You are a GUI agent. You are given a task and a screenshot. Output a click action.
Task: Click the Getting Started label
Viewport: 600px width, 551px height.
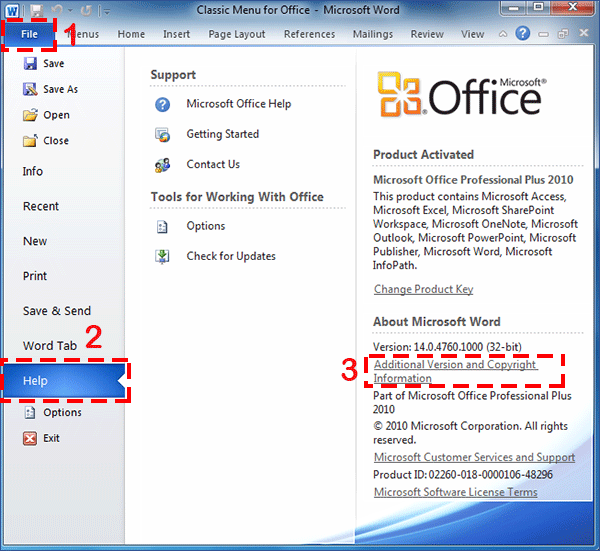[x=223, y=134]
